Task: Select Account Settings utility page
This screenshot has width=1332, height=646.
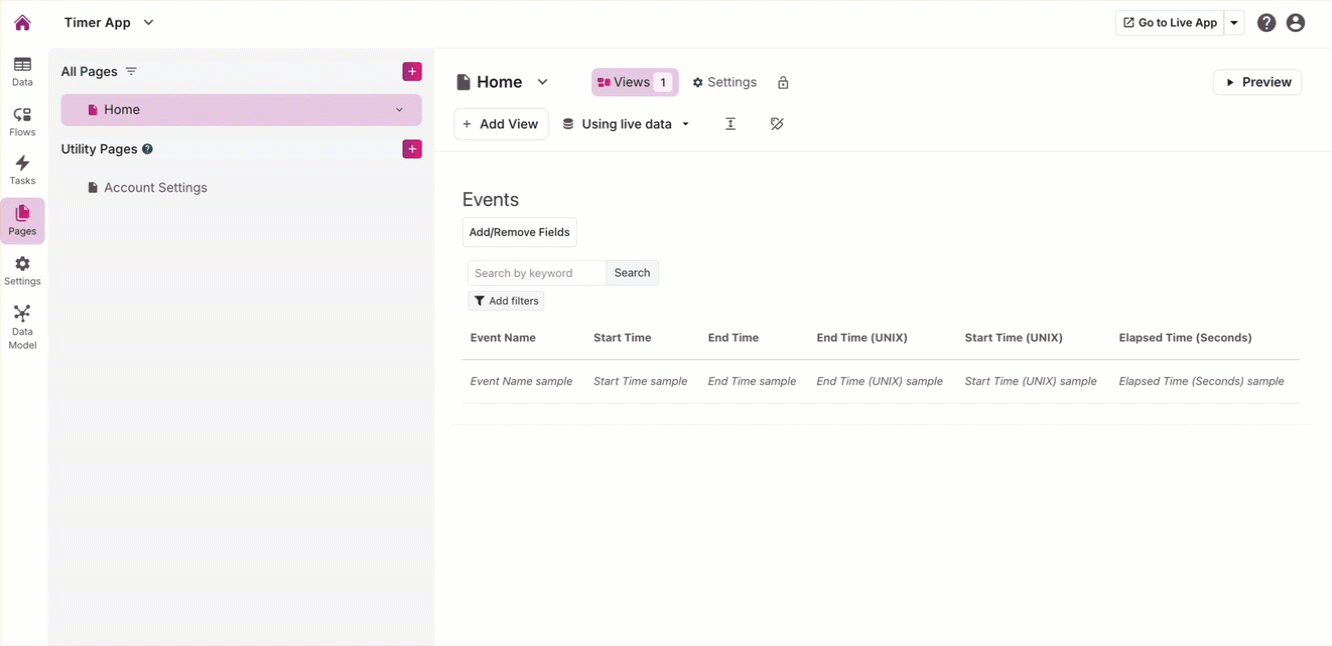Action: (155, 188)
